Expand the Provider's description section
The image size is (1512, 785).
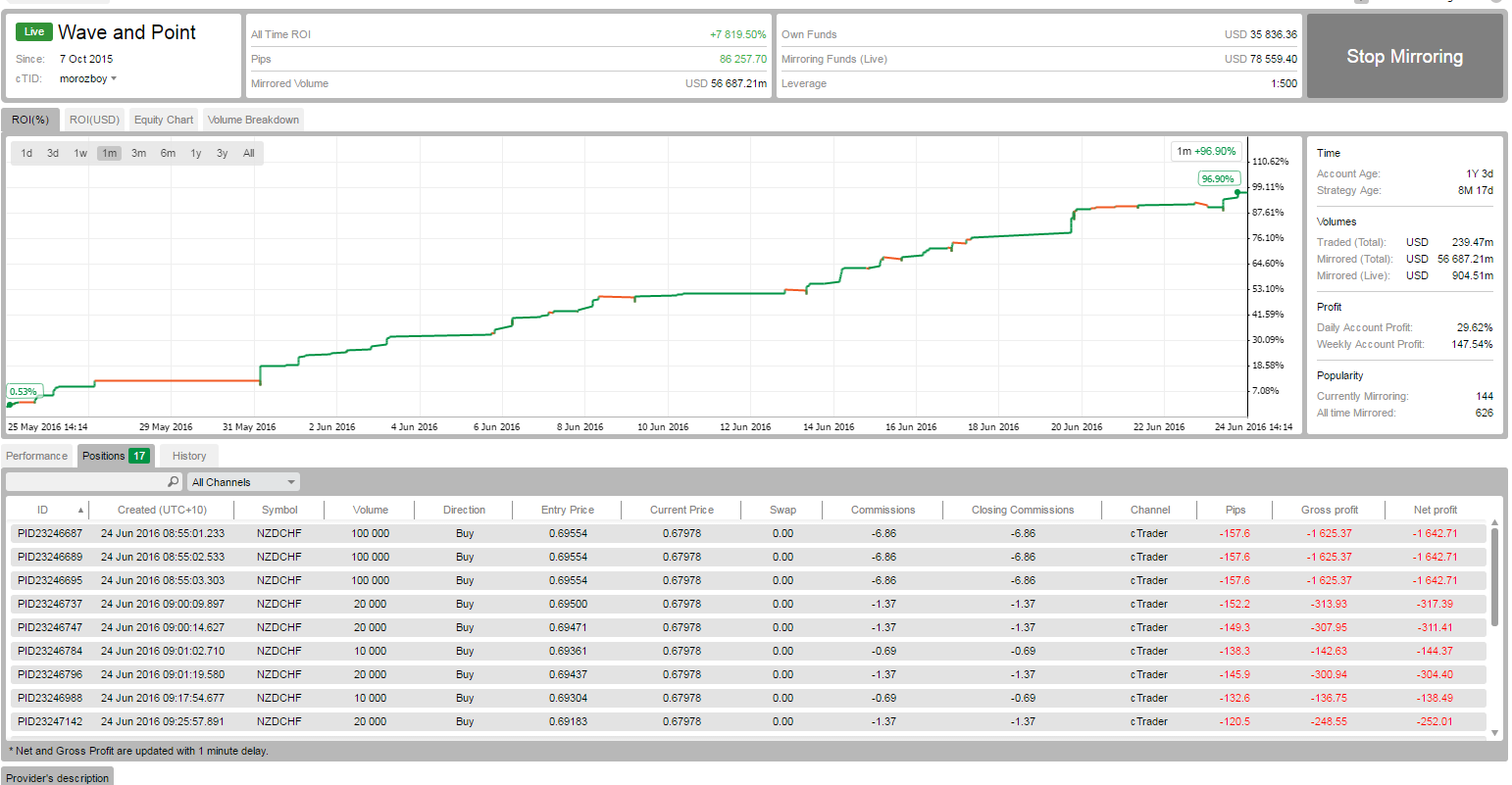pos(58,777)
